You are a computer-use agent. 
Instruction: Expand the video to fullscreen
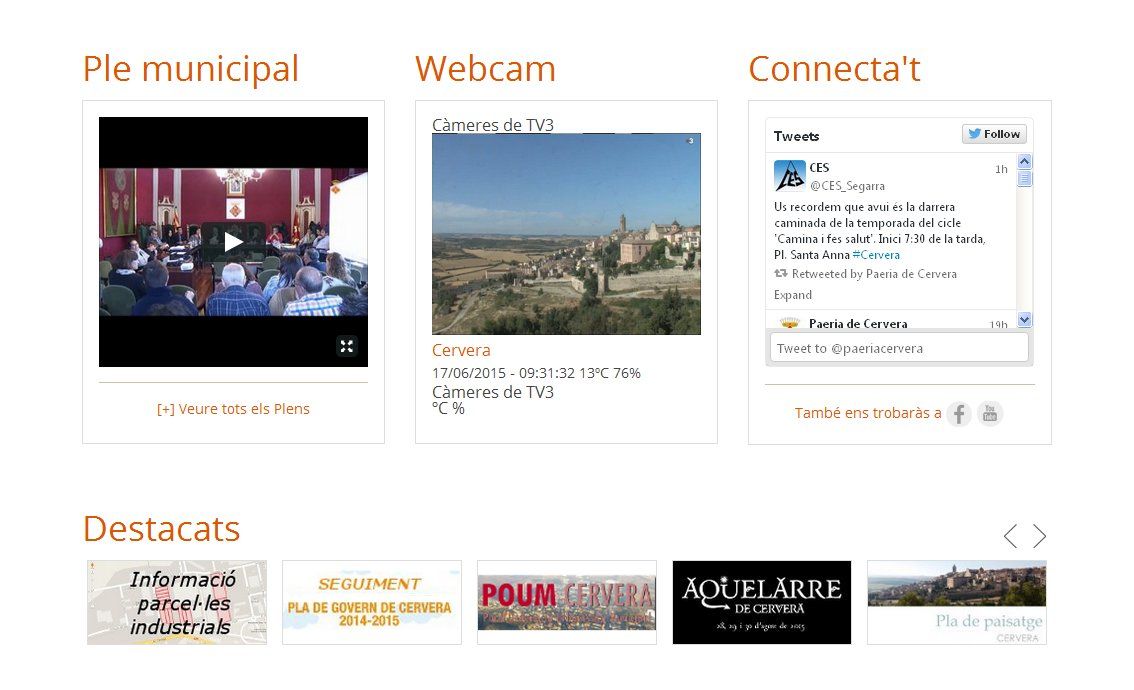point(346,346)
